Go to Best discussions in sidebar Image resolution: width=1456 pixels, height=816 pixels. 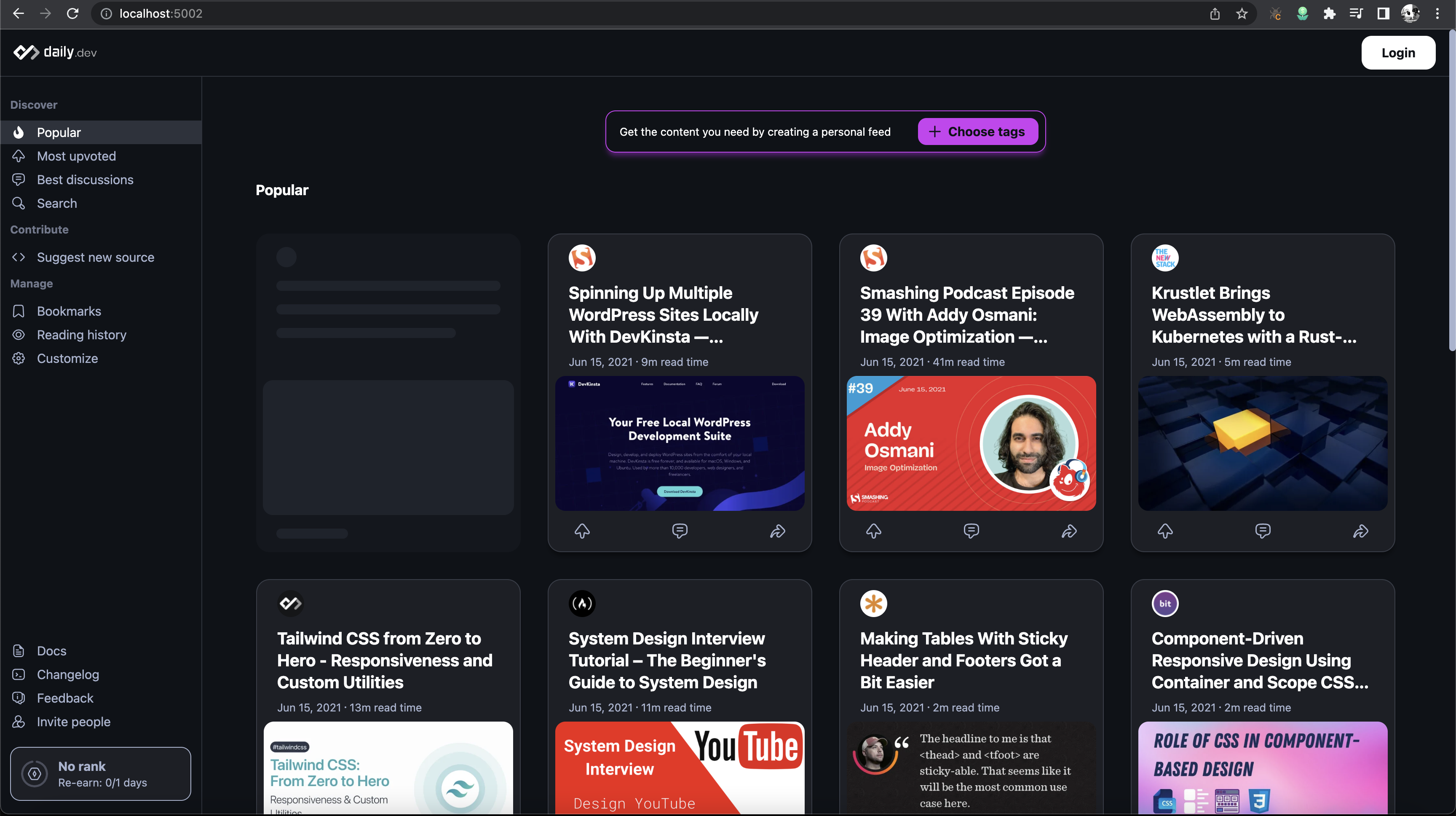[85, 180]
